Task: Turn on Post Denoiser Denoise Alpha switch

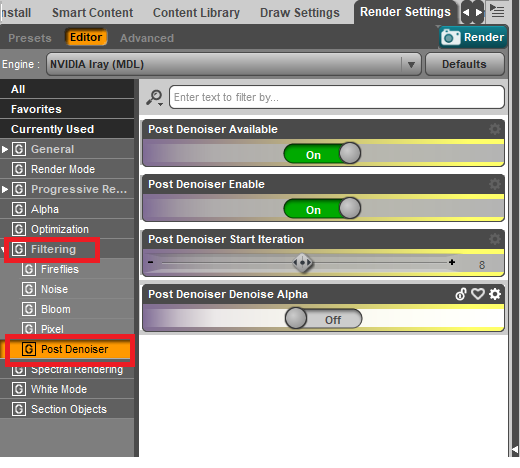Action: 323,319
